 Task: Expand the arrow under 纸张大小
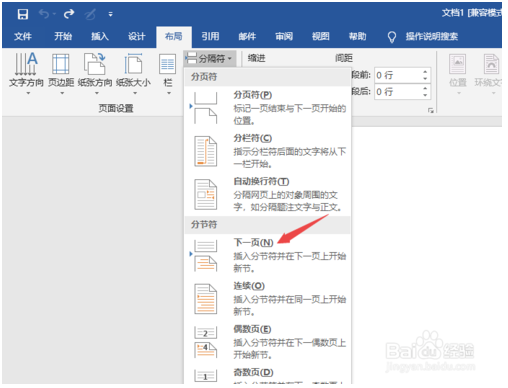tap(135, 93)
